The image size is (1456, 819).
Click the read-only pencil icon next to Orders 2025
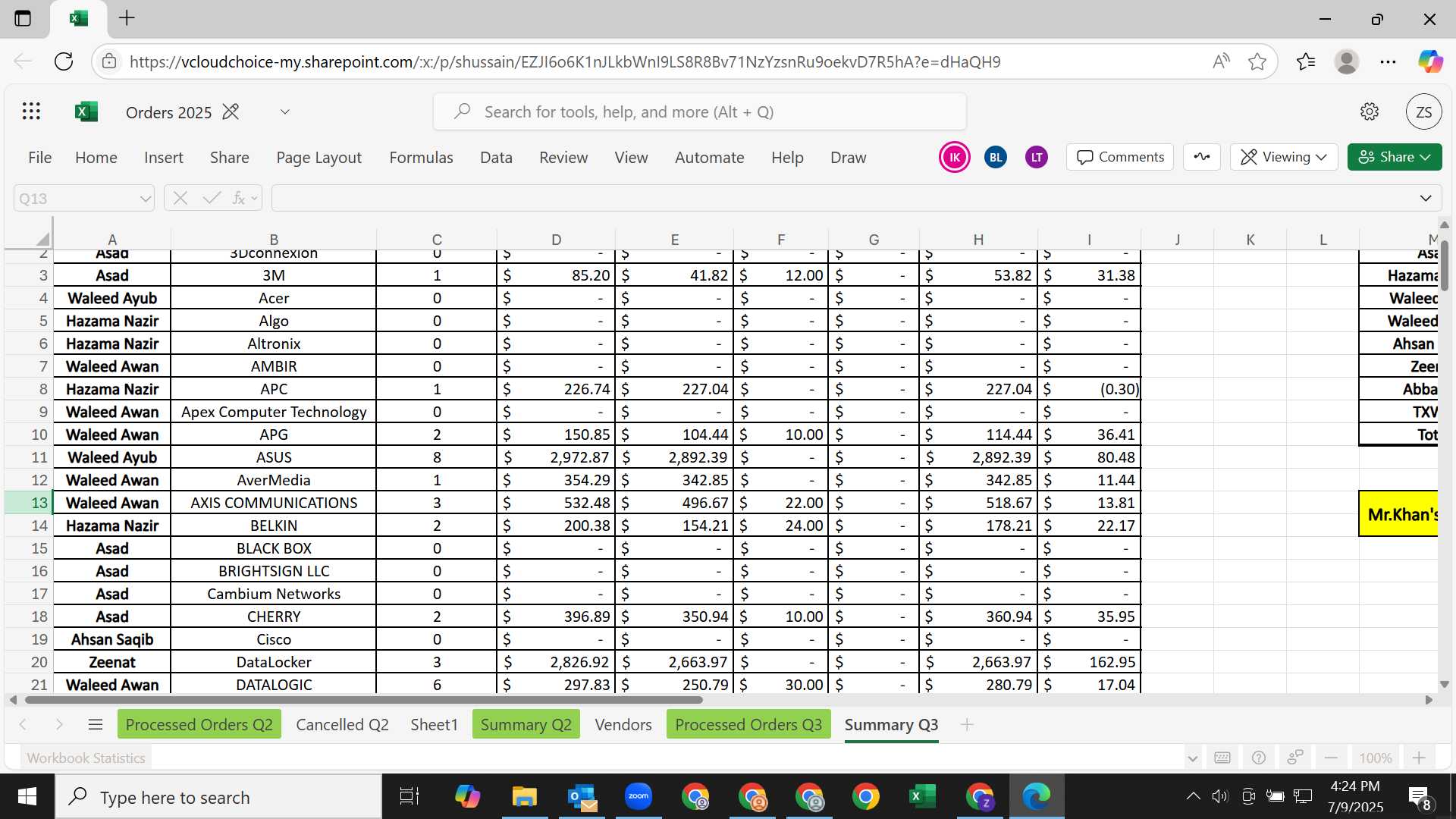coord(231,112)
